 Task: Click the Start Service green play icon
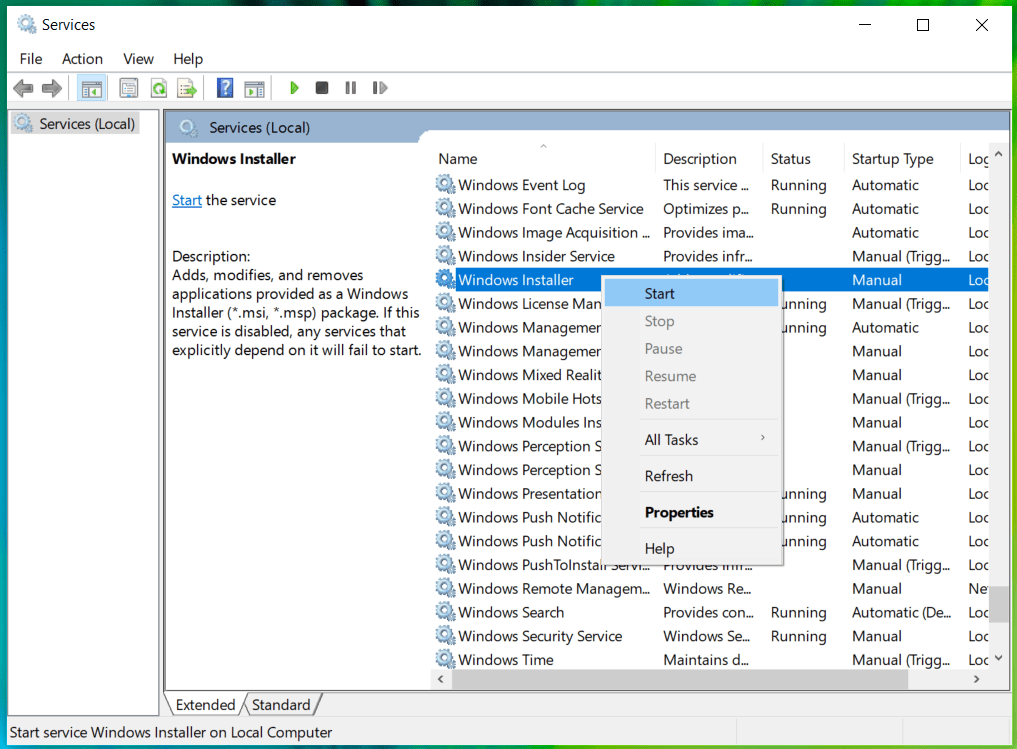[294, 88]
